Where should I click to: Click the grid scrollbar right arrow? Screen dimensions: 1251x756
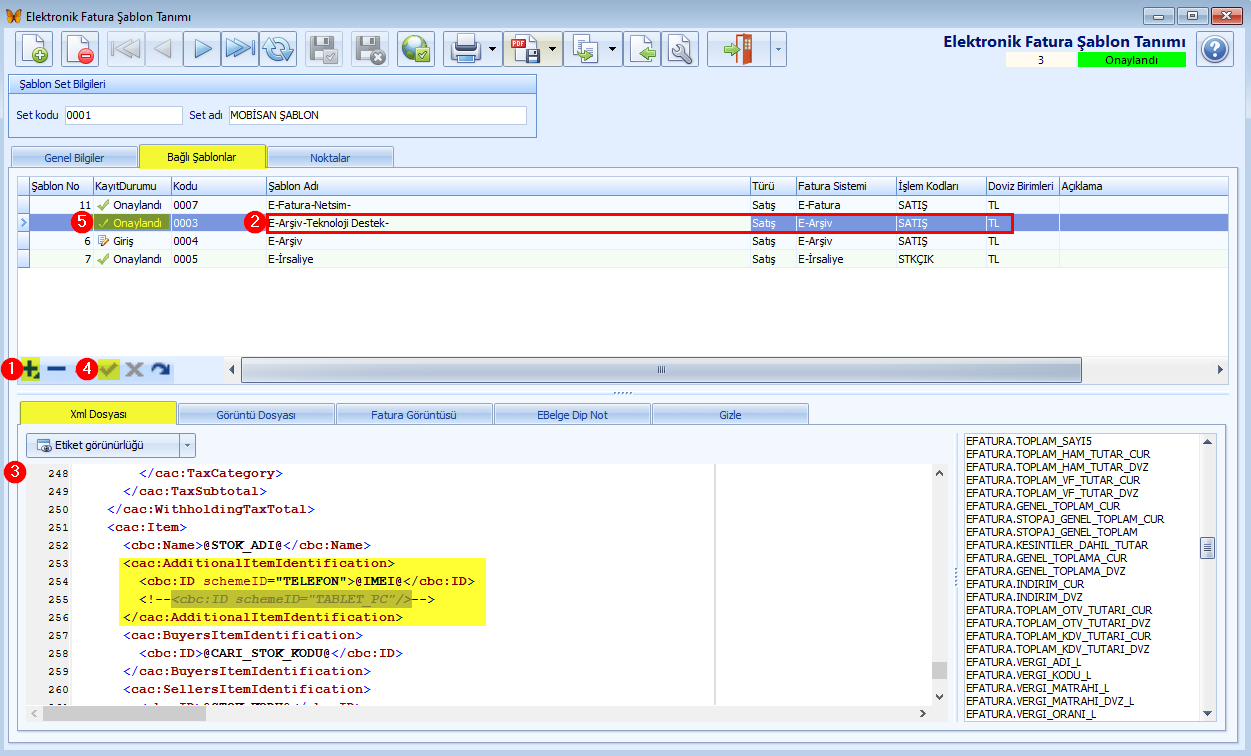point(1220,369)
